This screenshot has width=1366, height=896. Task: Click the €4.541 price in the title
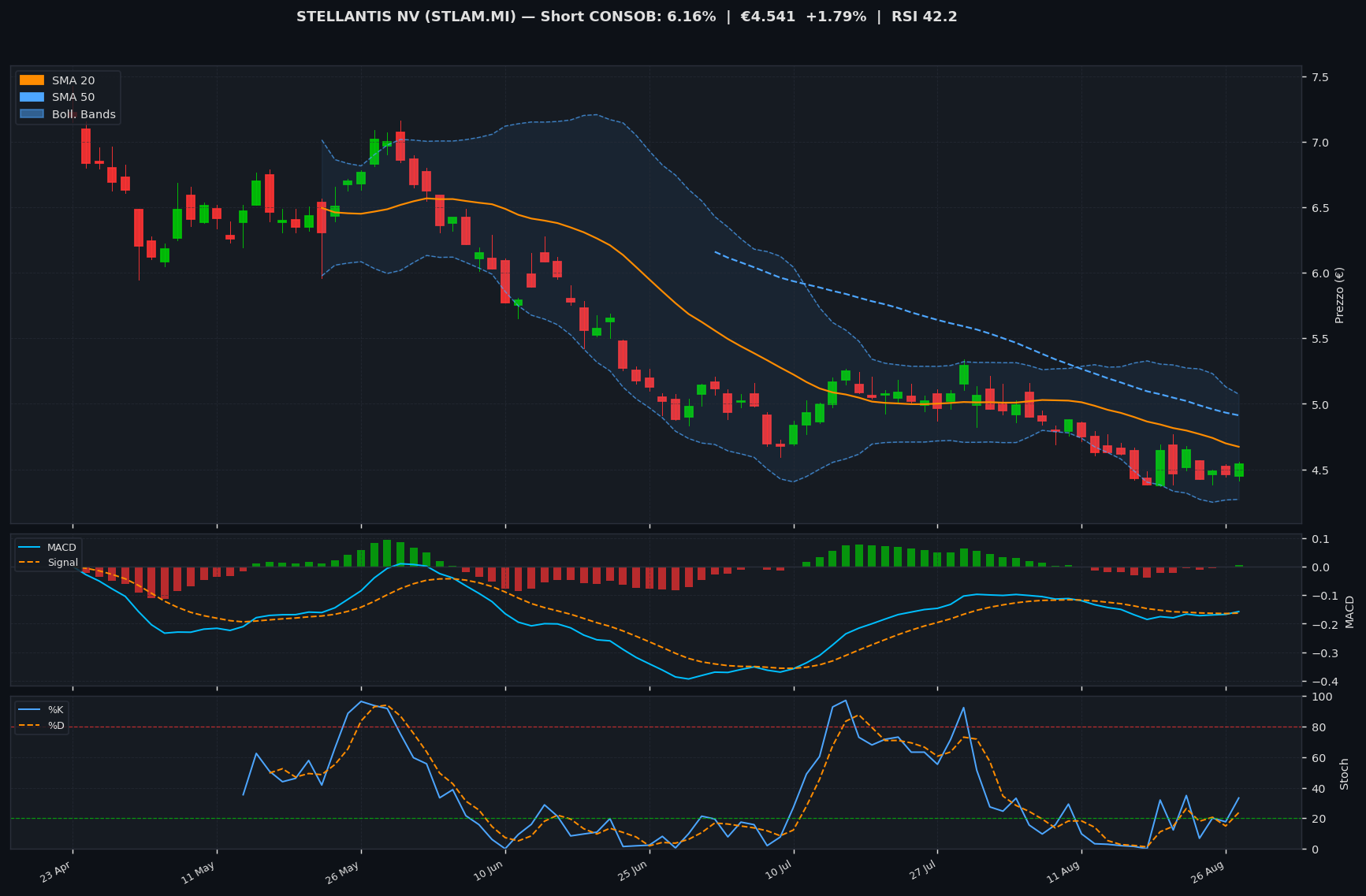point(768,17)
